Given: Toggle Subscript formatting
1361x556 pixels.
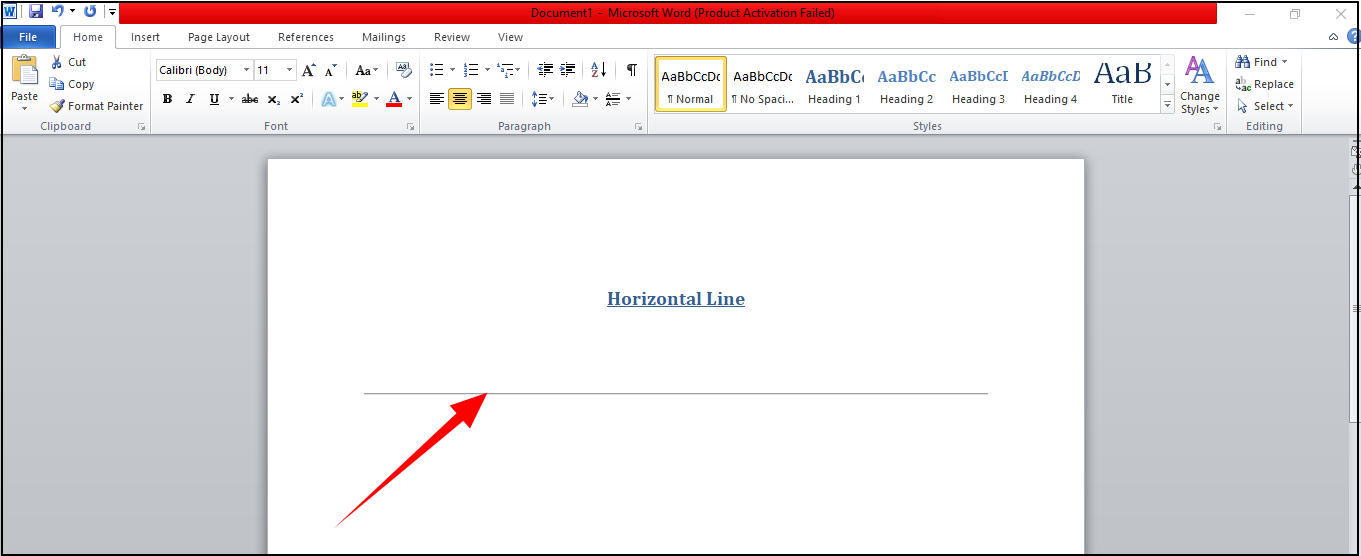Looking at the screenshot, I should 273,99.
